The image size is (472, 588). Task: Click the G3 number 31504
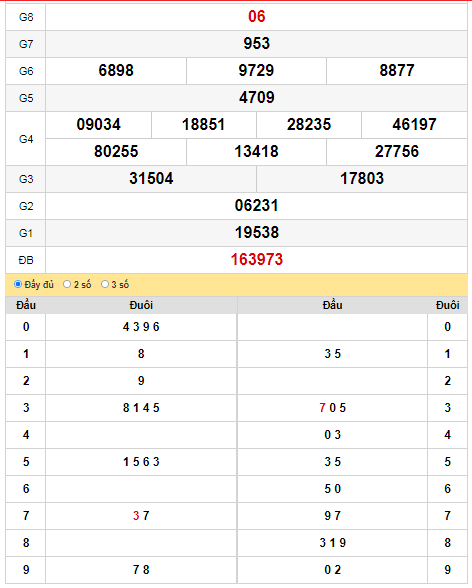151,178
